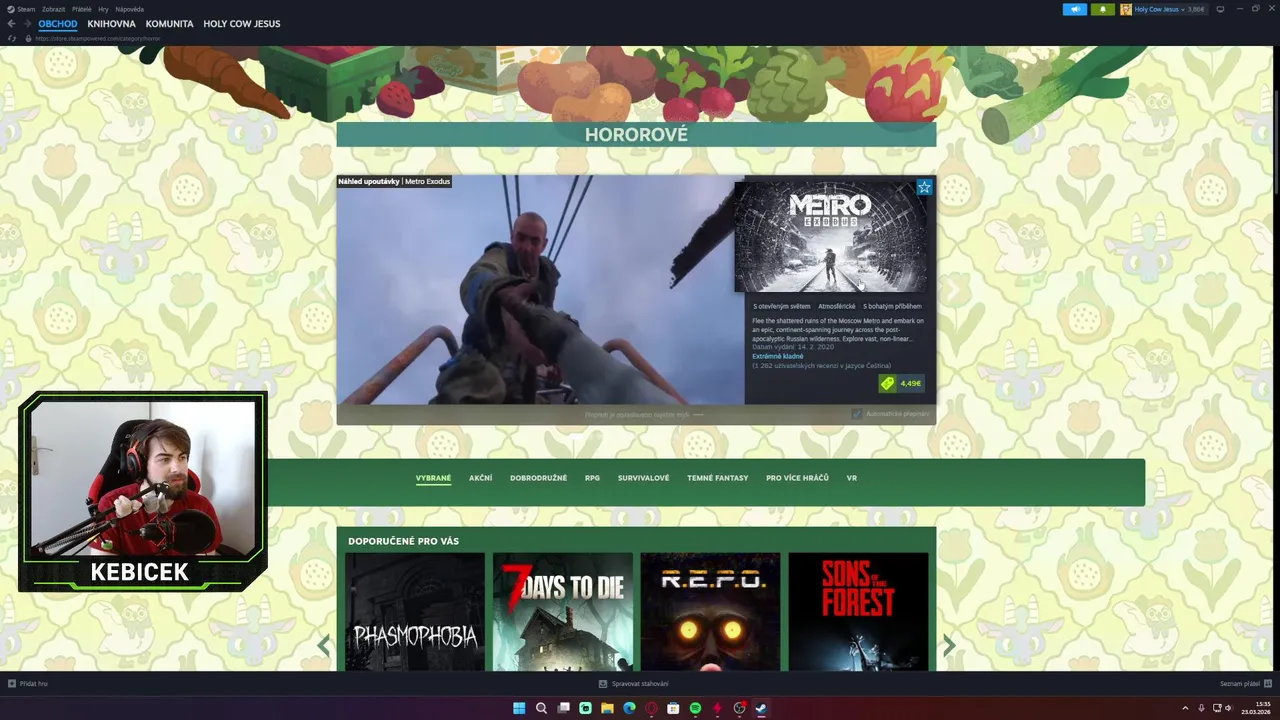Open Spotify from the taskbar

coord(695,708)
